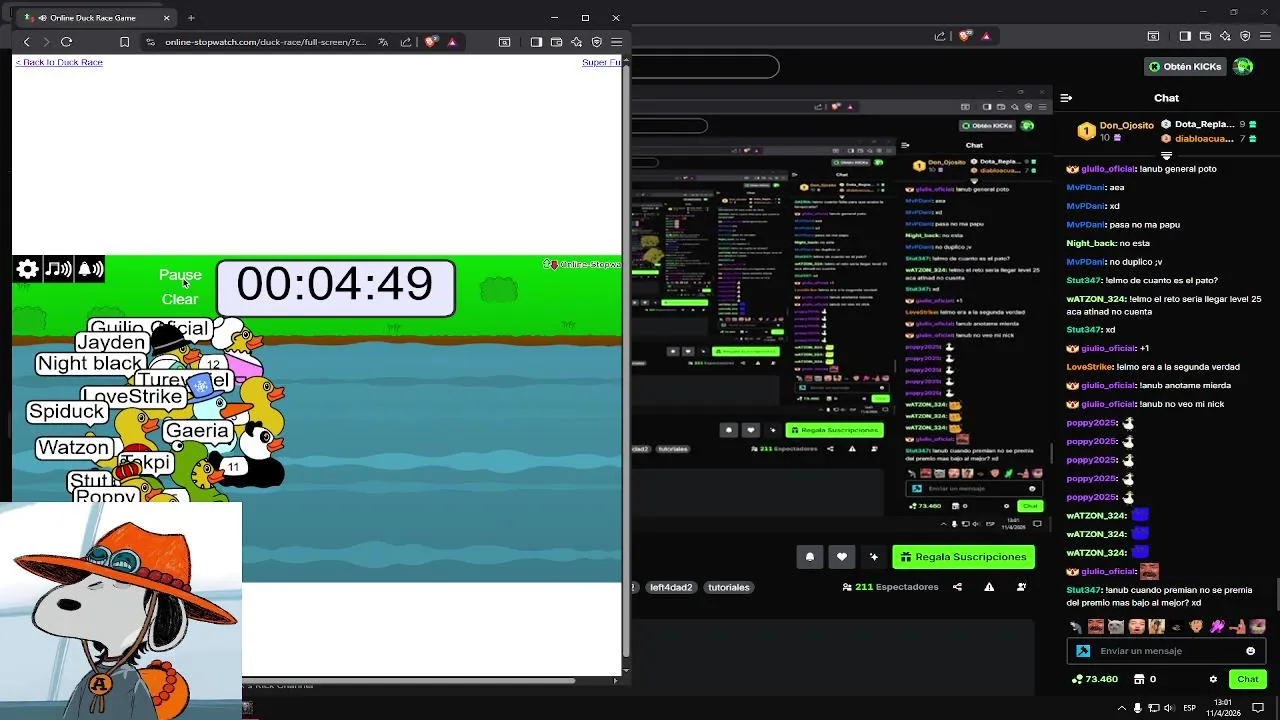1280x720 pixels.
Task: Open the 73.460 channel points balance
Action: click(x=1095, y=679)
